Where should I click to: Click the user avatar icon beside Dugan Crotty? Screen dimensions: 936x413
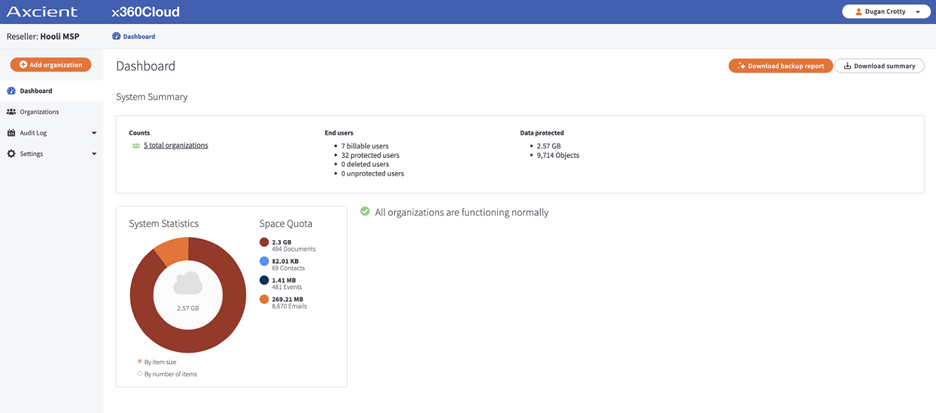click(x=858, y=12)
